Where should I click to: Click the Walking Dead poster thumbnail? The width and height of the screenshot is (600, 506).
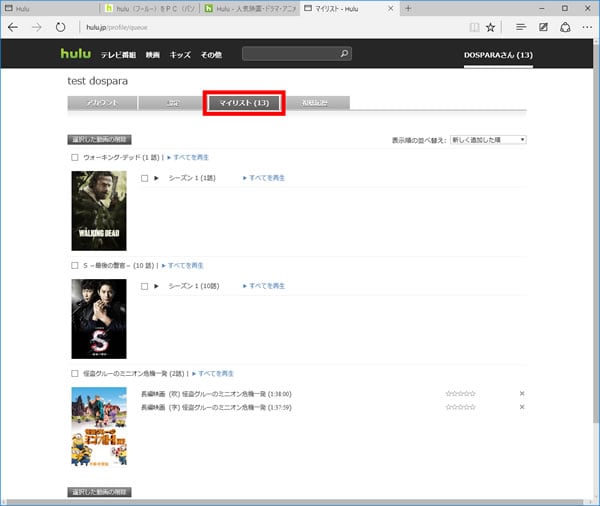(99, 211)
